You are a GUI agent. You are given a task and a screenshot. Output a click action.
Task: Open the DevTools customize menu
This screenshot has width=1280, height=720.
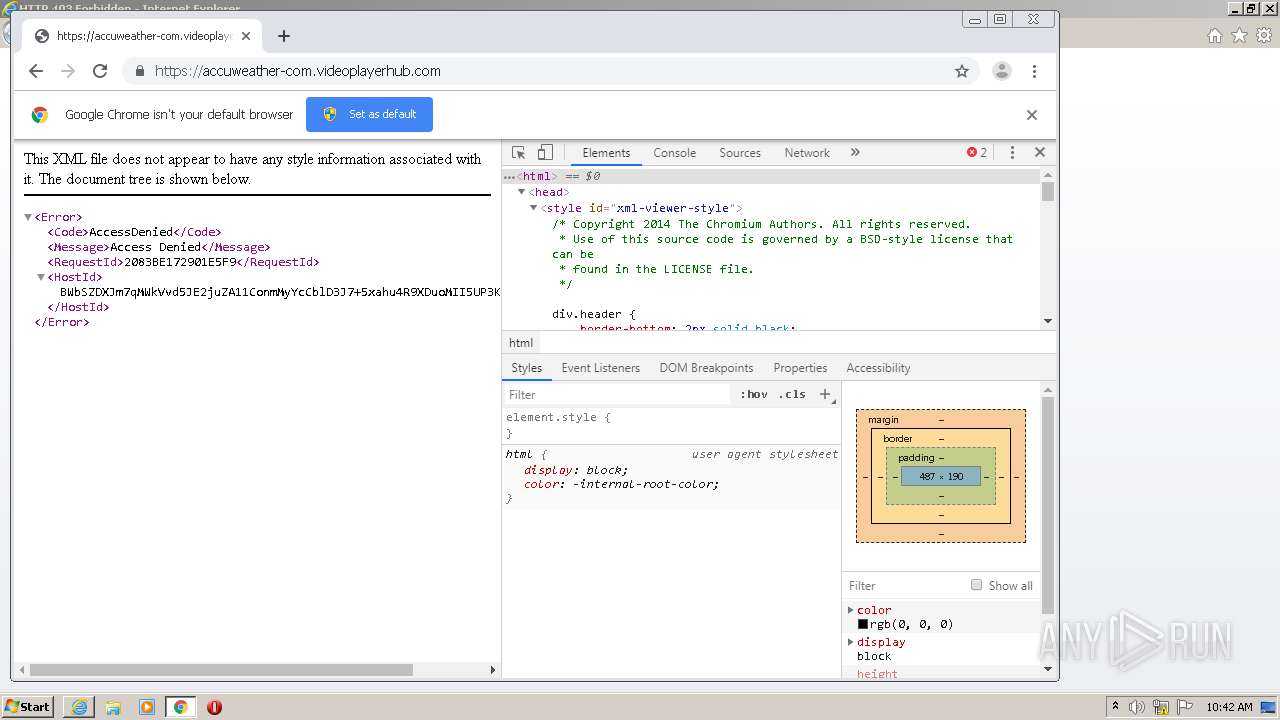click(x=1012, y=153)
